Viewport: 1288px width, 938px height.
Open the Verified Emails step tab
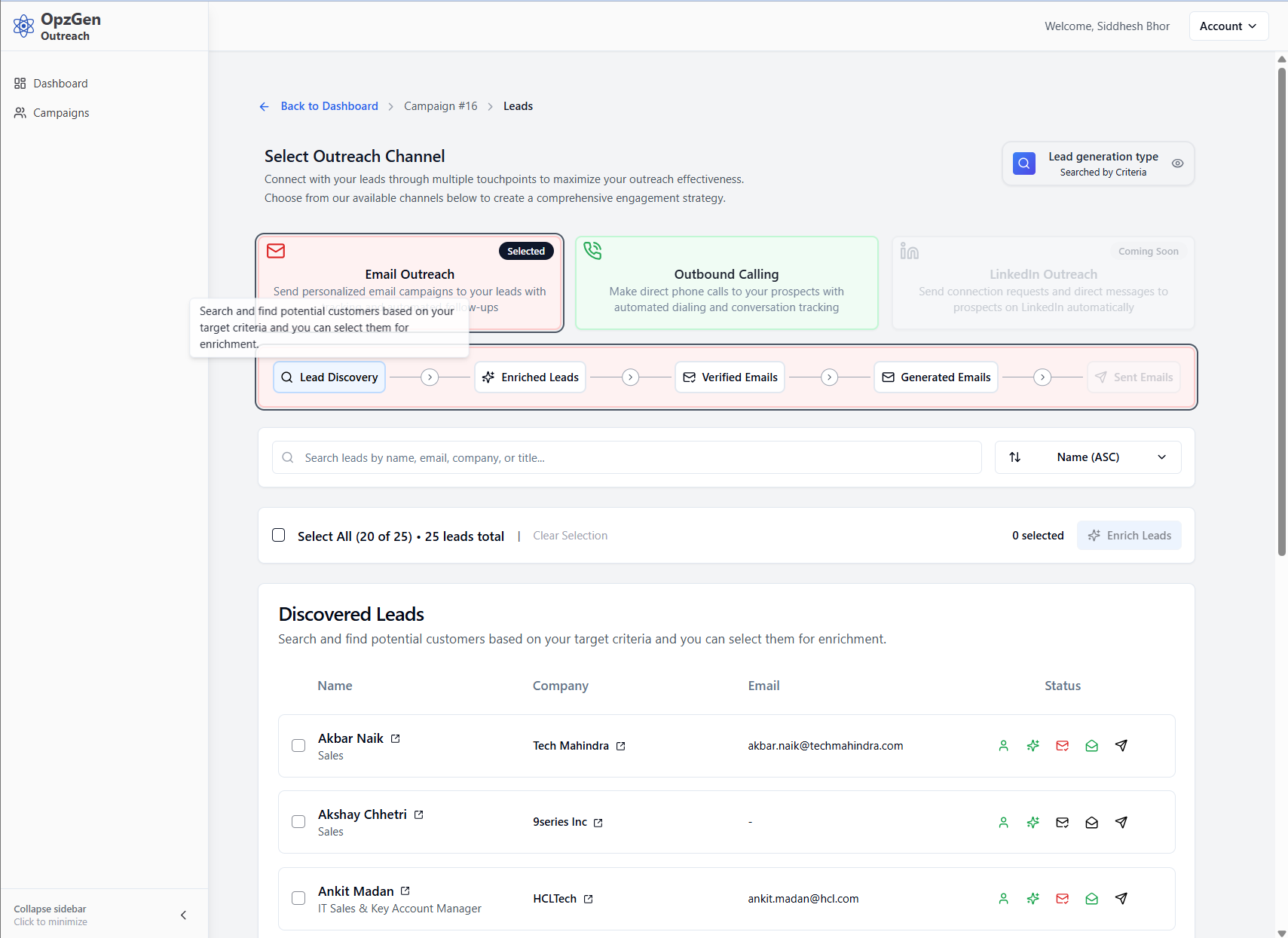click(730, 377)
